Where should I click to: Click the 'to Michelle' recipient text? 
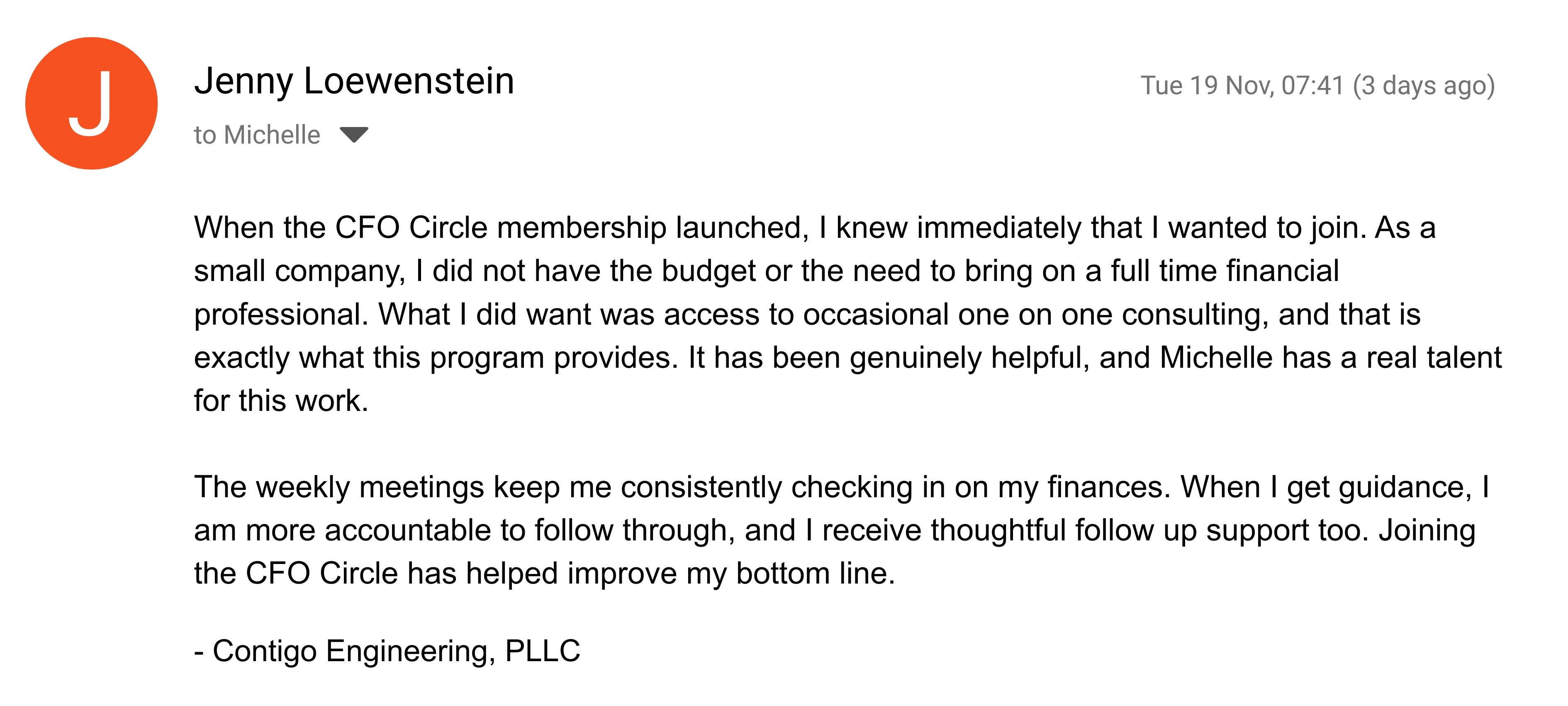coord(257,134)
